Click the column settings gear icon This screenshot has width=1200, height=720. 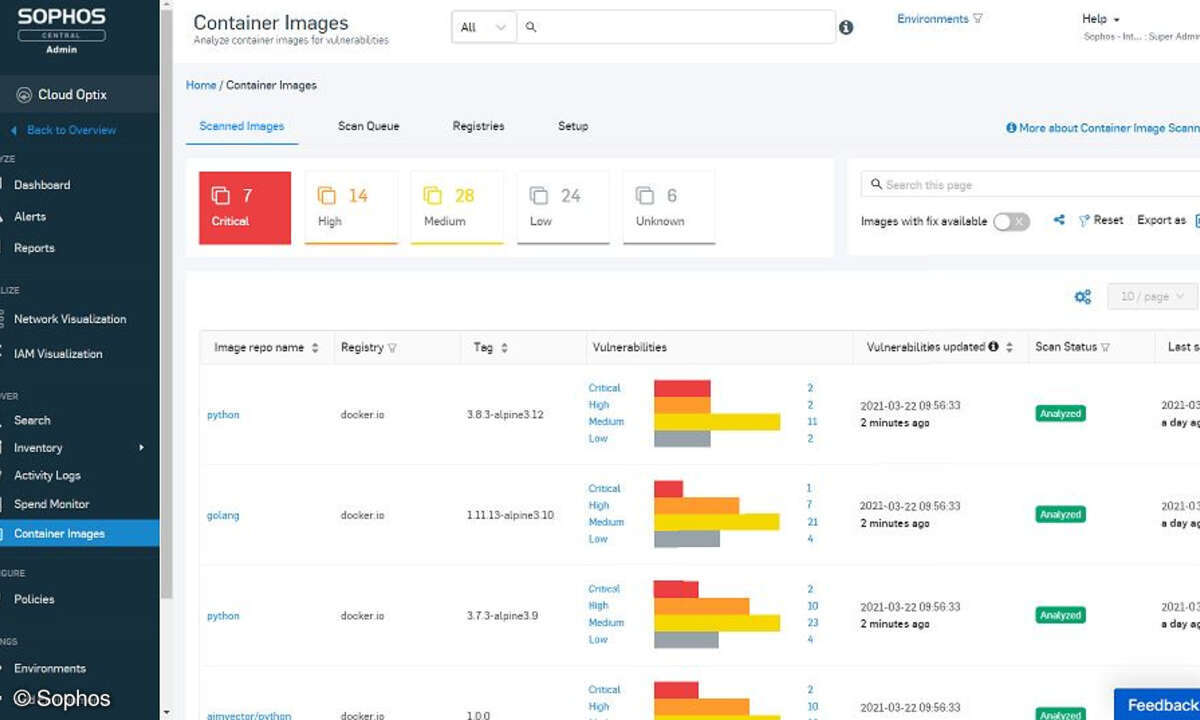[1082, 297]
